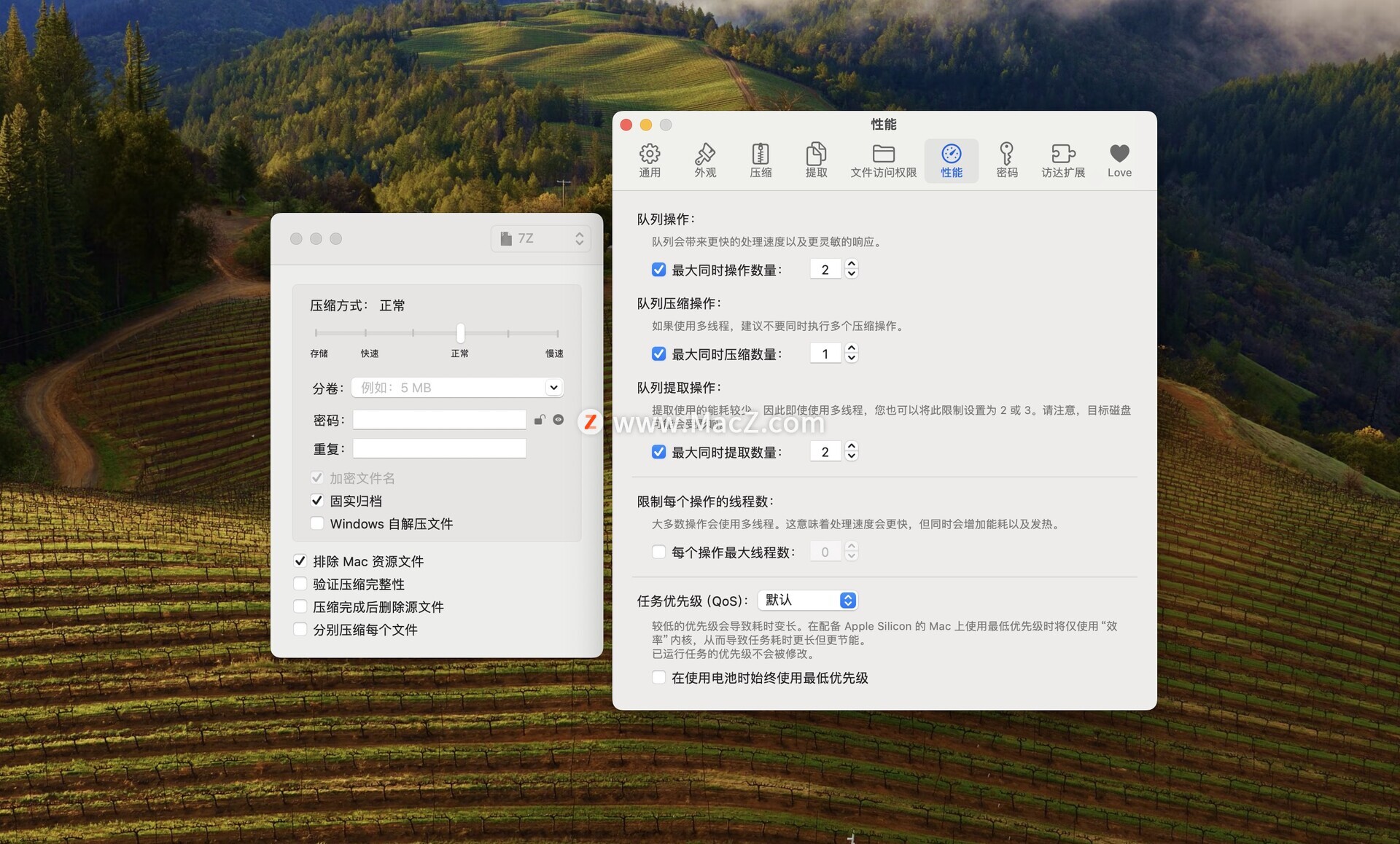The image size is (1400, 844).
Task: Click the 重复 repeat password field
Action: pos(440,448)
